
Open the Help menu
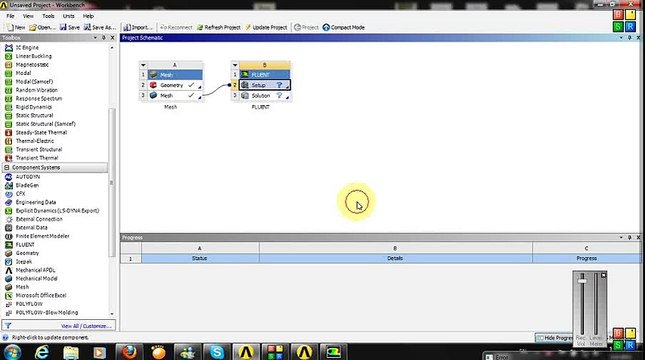[x=88, y=16]
